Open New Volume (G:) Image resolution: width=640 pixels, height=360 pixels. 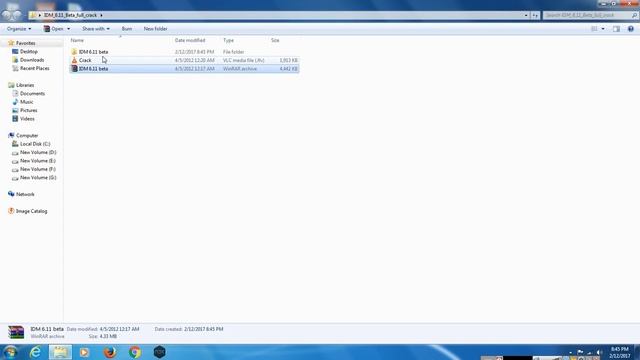pos(38,178)
